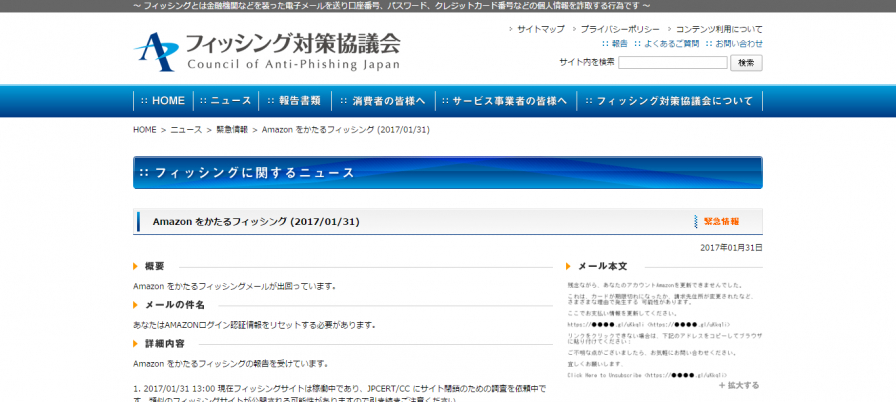
Task: Click the メール本文 section heading
Action: point(602,267)
